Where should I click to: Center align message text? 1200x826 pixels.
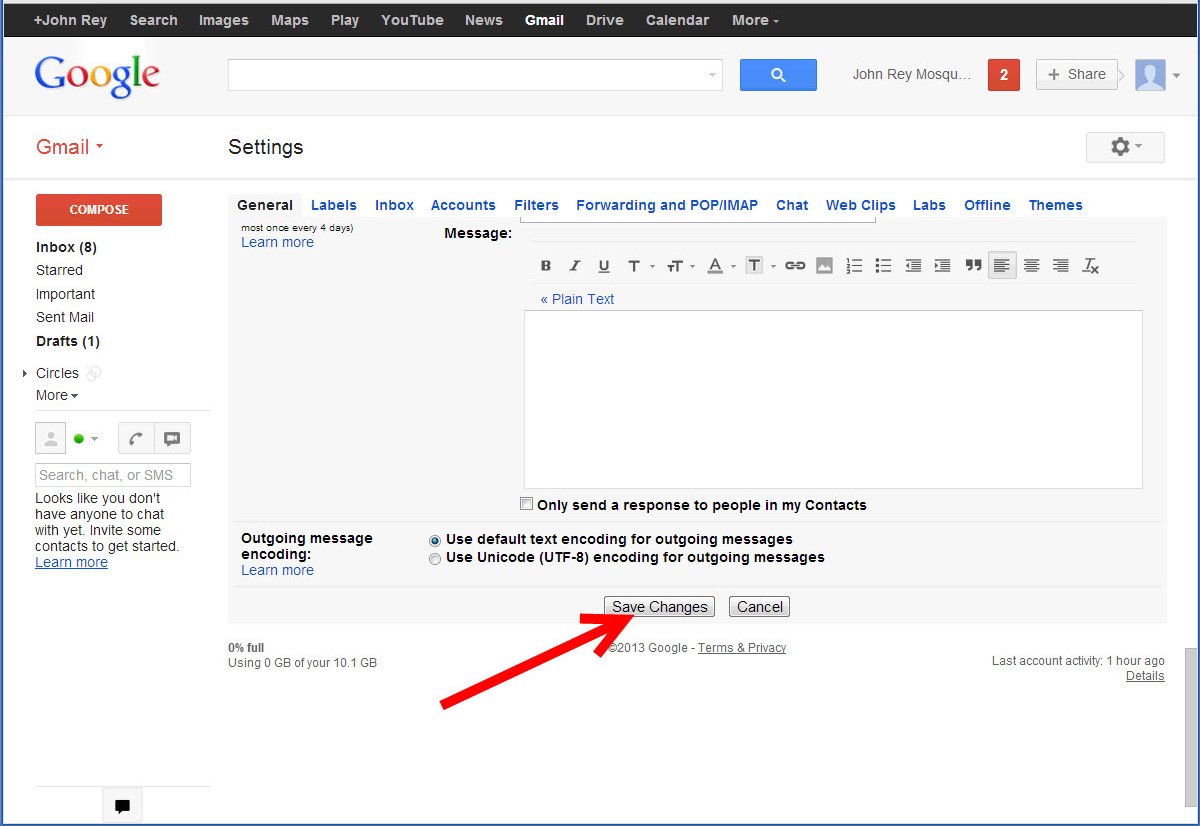pos(1032,266)
